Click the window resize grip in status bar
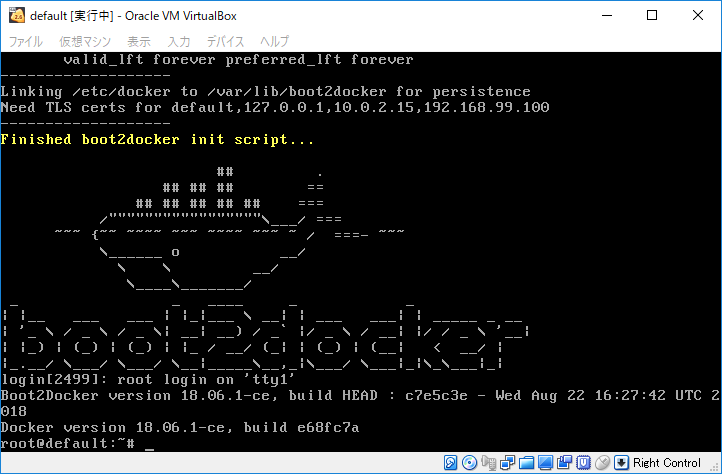The height and width of the screenshot is (474, 722). [715, 467]
